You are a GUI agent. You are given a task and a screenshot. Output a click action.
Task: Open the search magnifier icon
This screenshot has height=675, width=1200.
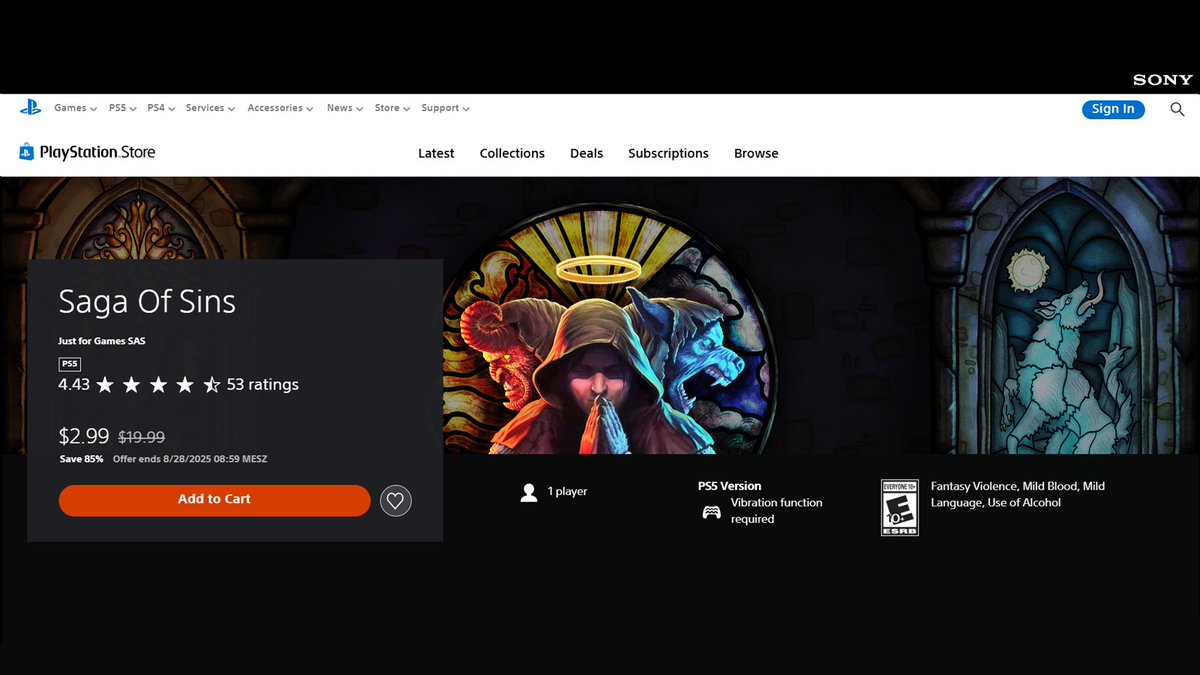click(1177, 109)
